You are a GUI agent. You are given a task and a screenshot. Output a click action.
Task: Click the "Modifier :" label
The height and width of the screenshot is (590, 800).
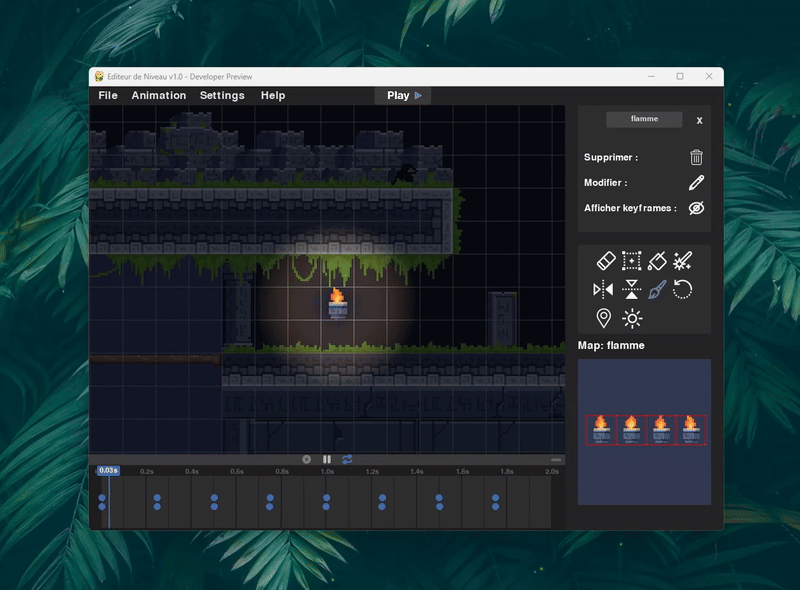click(x=606, y=182)
